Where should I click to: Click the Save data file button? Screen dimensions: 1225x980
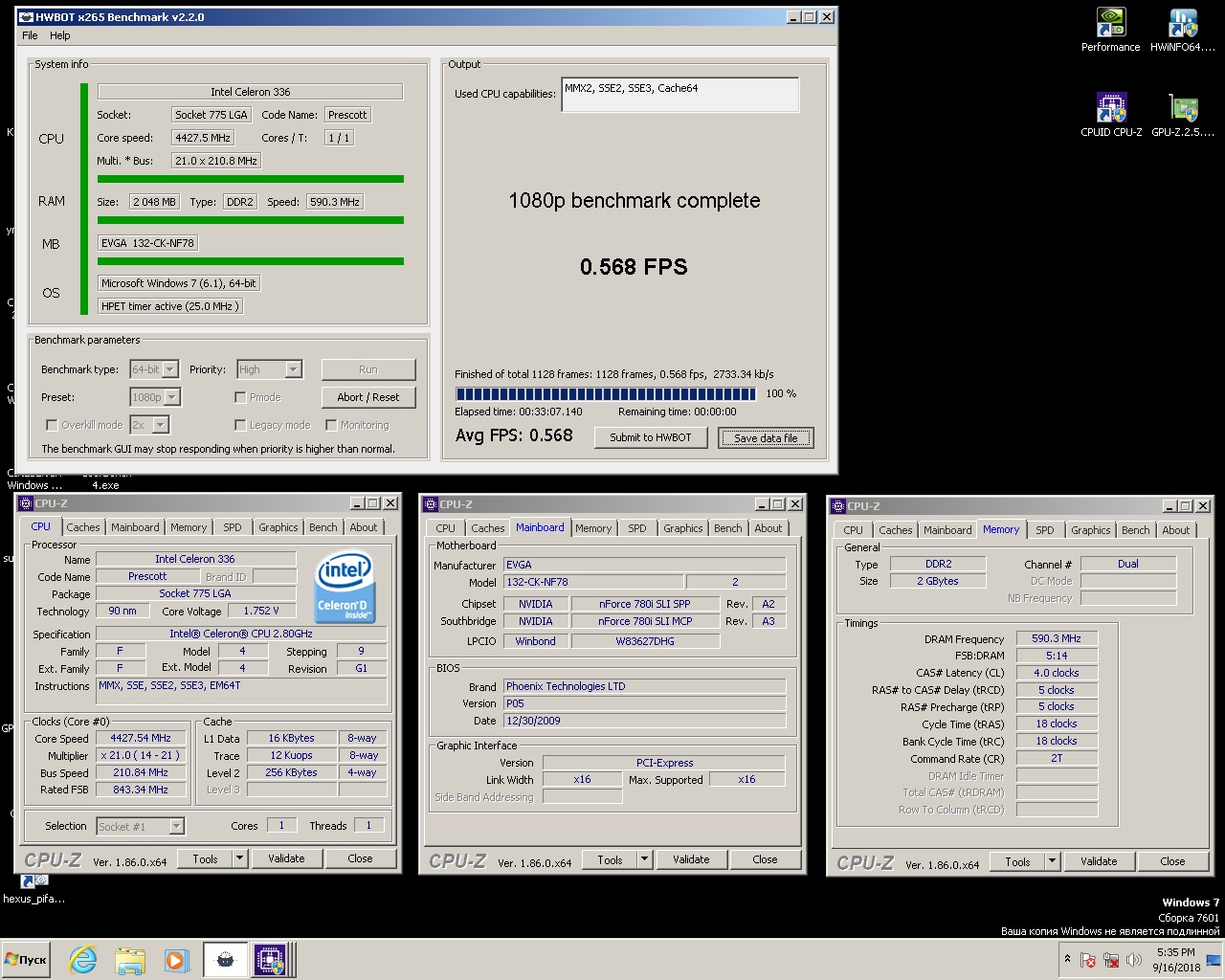pyautogui.click(x=766, y=437)
